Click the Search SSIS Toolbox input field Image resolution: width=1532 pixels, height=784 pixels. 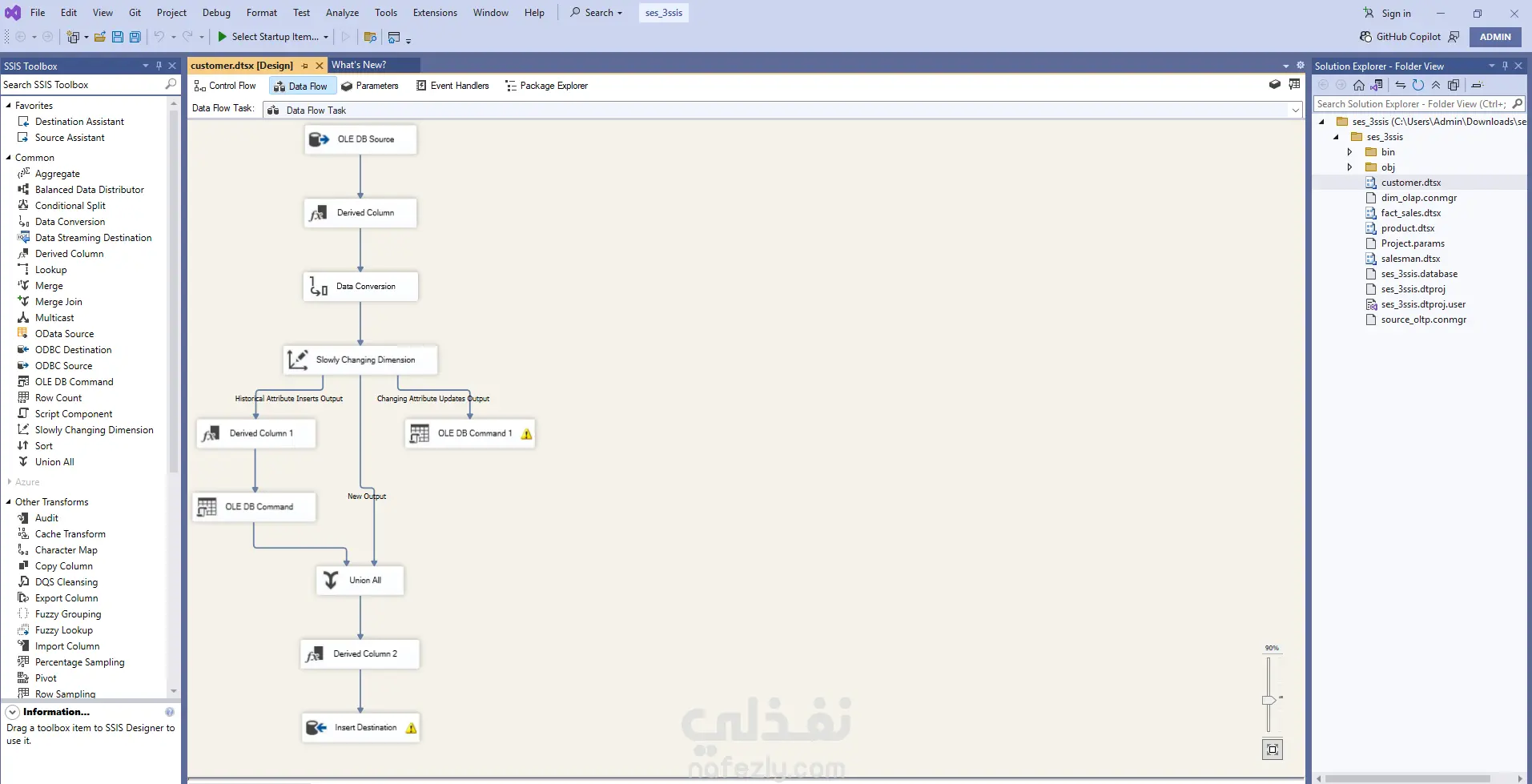tap(83, 84)
